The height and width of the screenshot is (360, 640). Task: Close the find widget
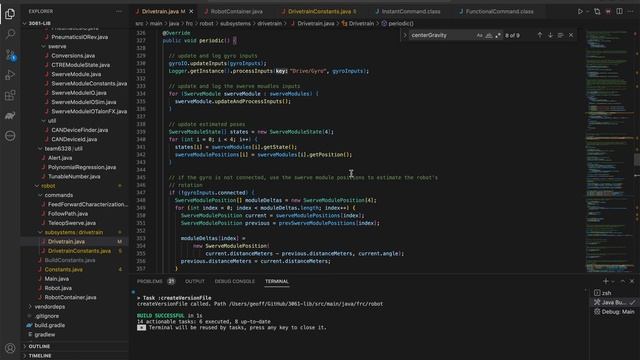point(571,36)
